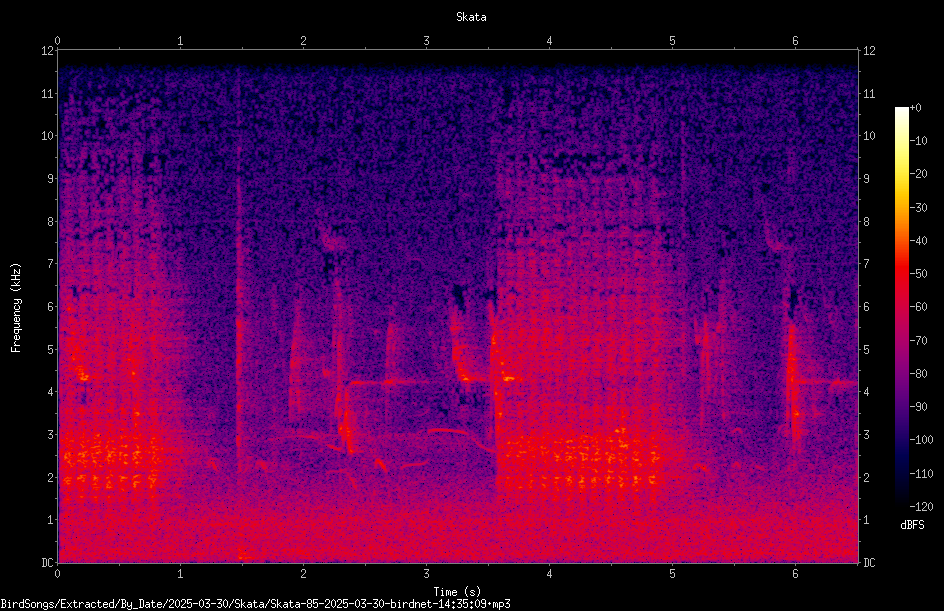Click "12" on the left frequency axis
Image resolution: width=944 pixels, height=611 pixels.
click(47, 51)
